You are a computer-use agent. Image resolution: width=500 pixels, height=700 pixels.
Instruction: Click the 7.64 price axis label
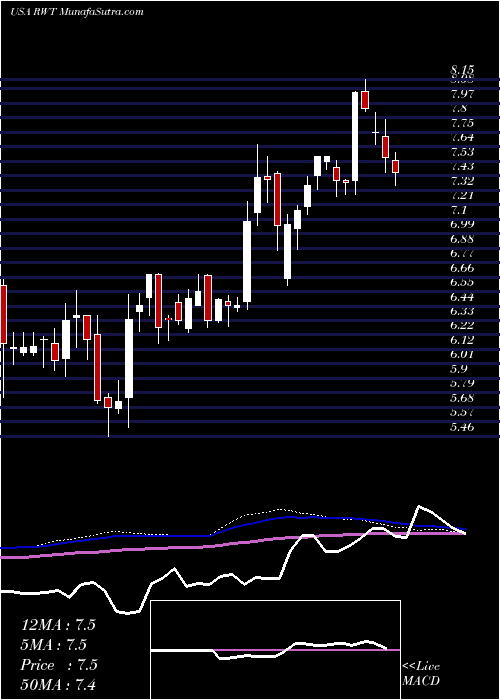pyautogui.click(x=462, y=138)
